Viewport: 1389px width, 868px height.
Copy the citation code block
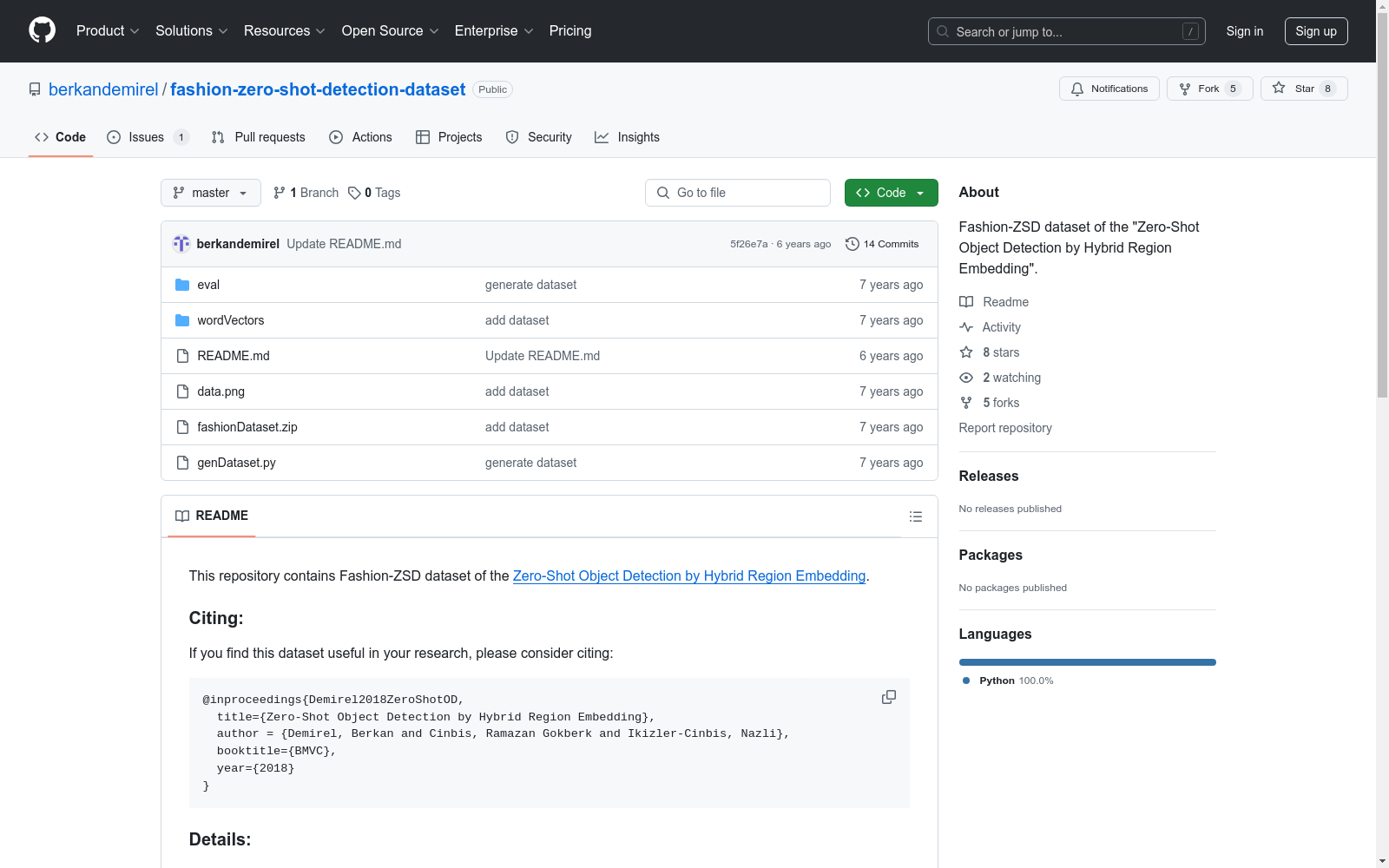pos(889,697)
